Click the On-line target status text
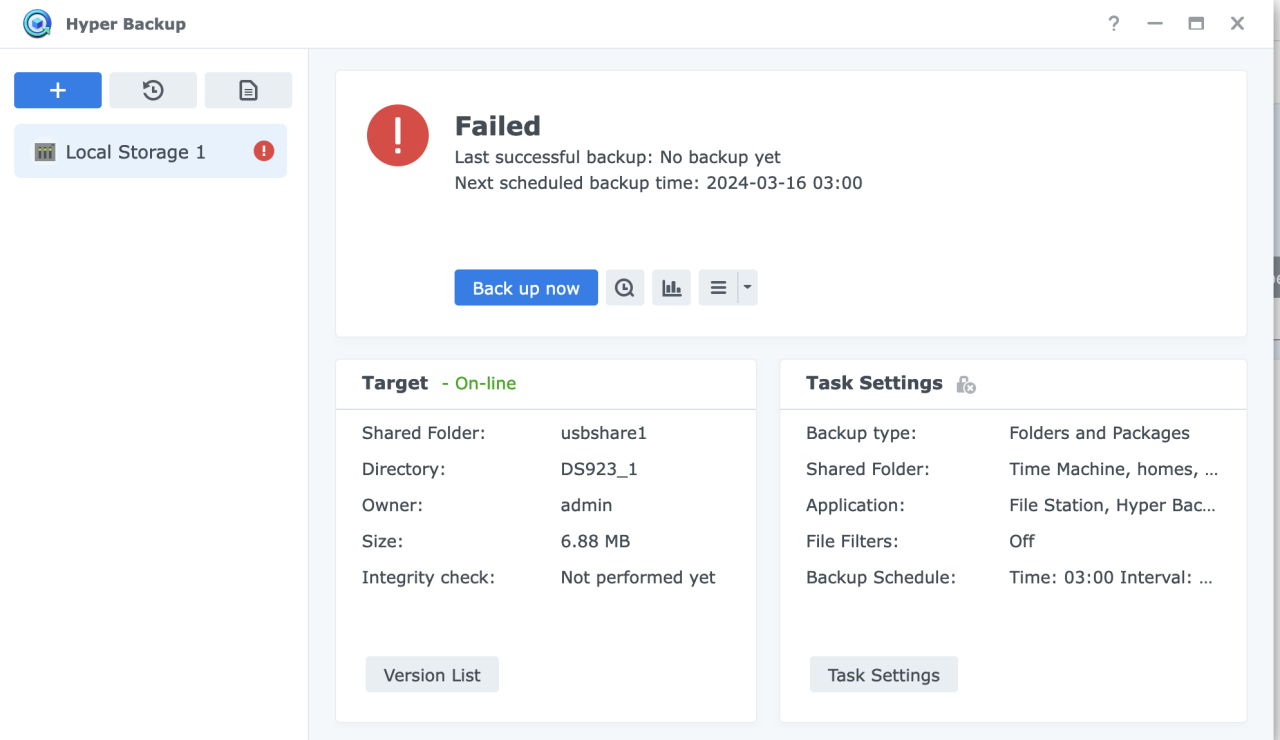Image resolution: width=1280 pixels, height=740 pixels. 485,383
